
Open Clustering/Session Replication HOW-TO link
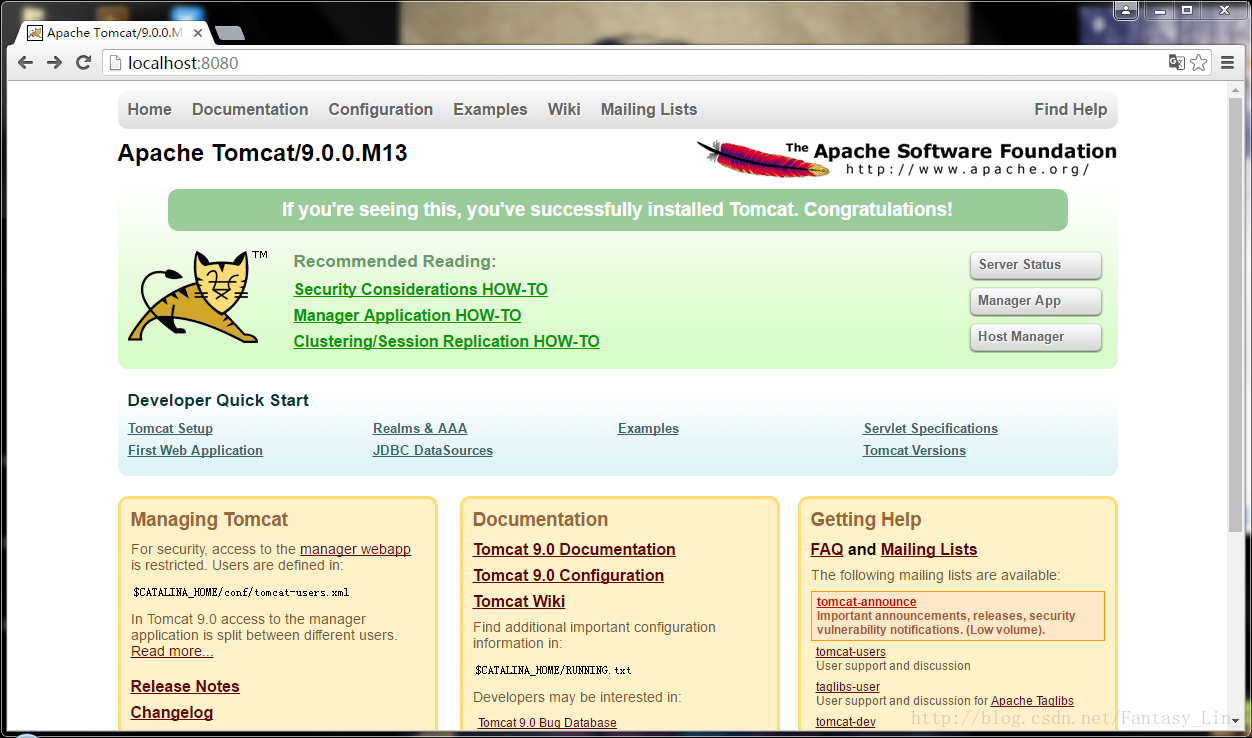tap(447, 341)
